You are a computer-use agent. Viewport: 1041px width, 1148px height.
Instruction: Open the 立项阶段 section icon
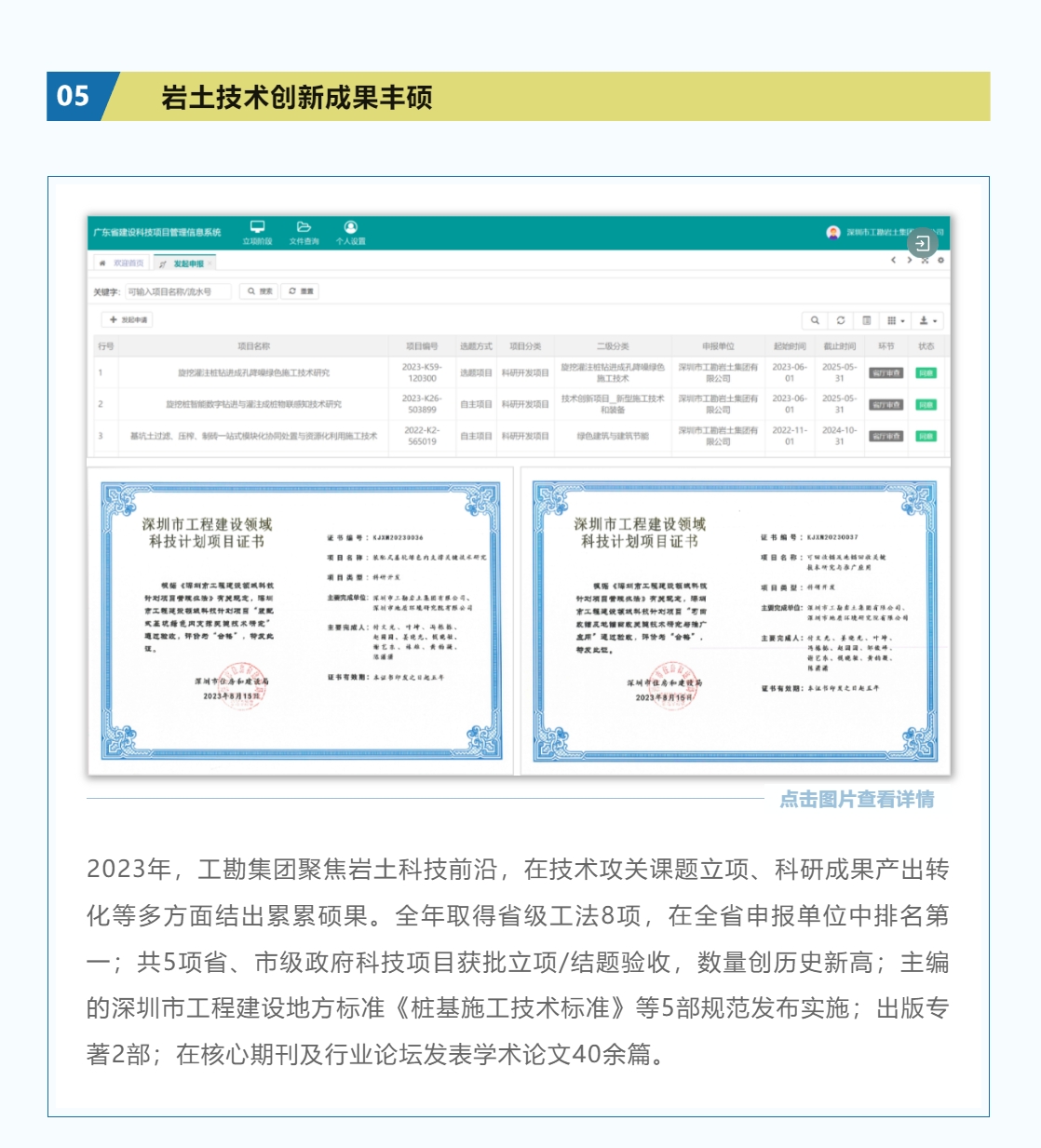point(257,227)
